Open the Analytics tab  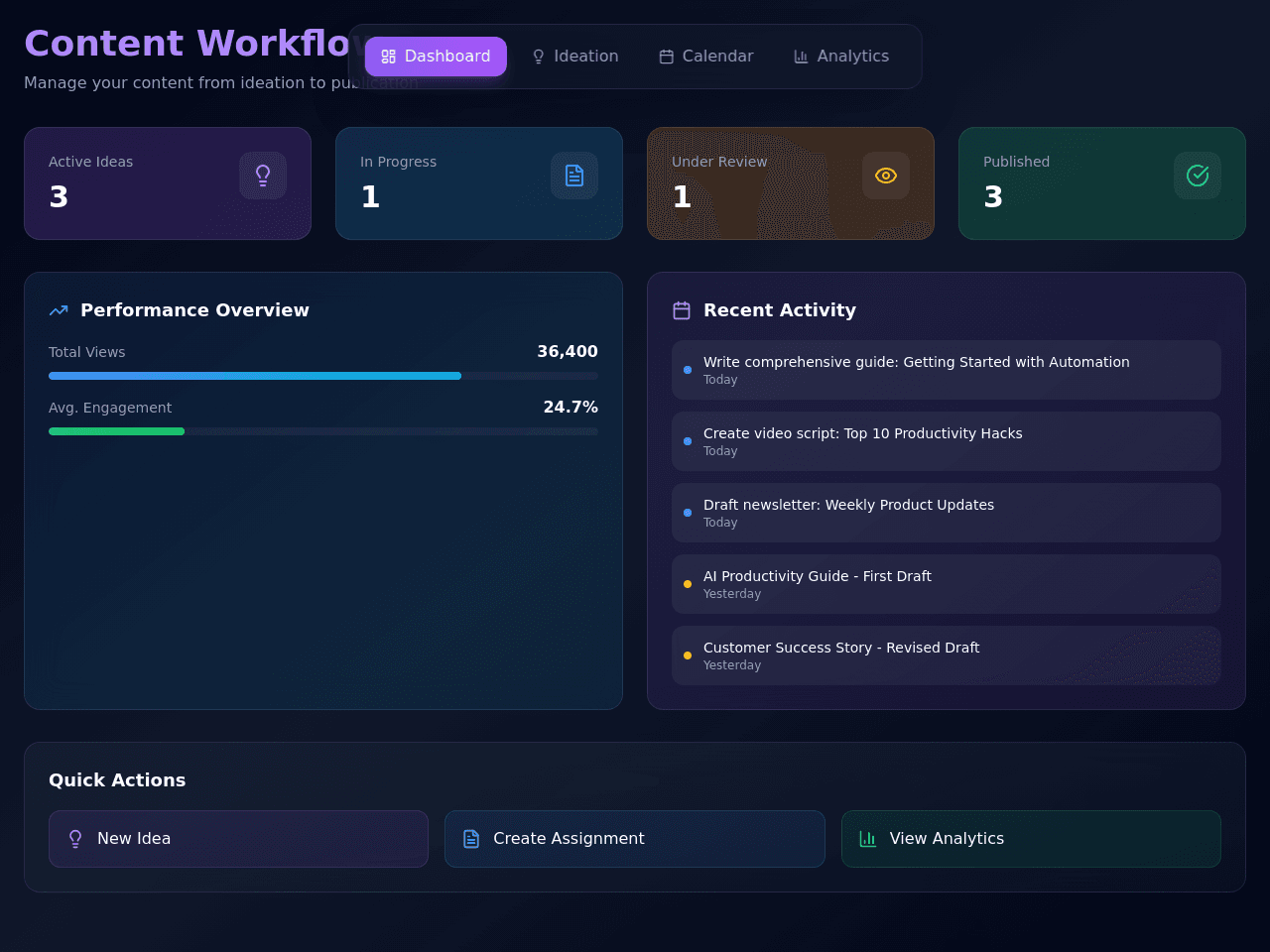841,57
